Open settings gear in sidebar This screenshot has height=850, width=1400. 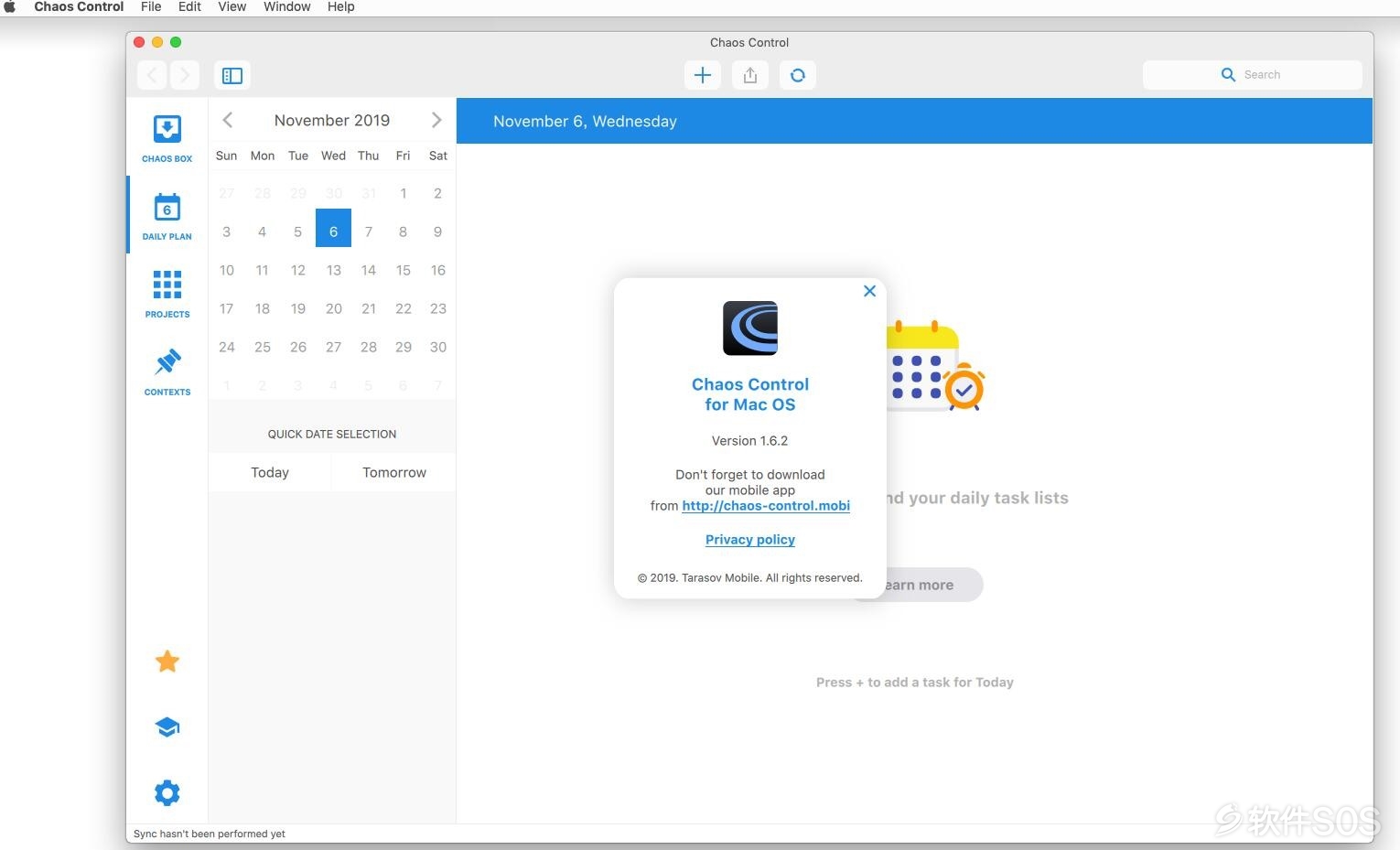point(167,792)
